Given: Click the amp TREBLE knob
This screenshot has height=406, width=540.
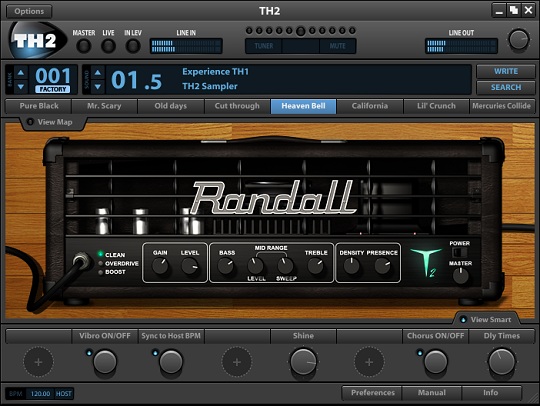Looking at the screenshot, I should pyautogui.click(x=315, y=266).
